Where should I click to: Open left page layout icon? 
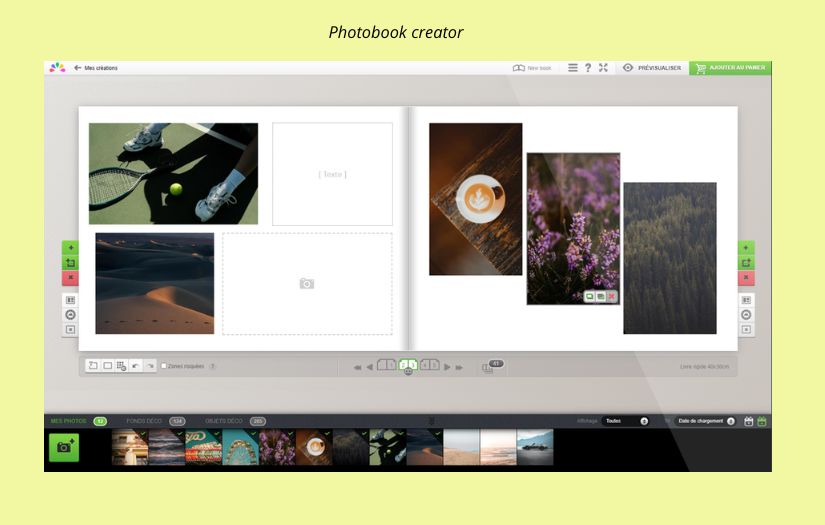tap(71, 300)
